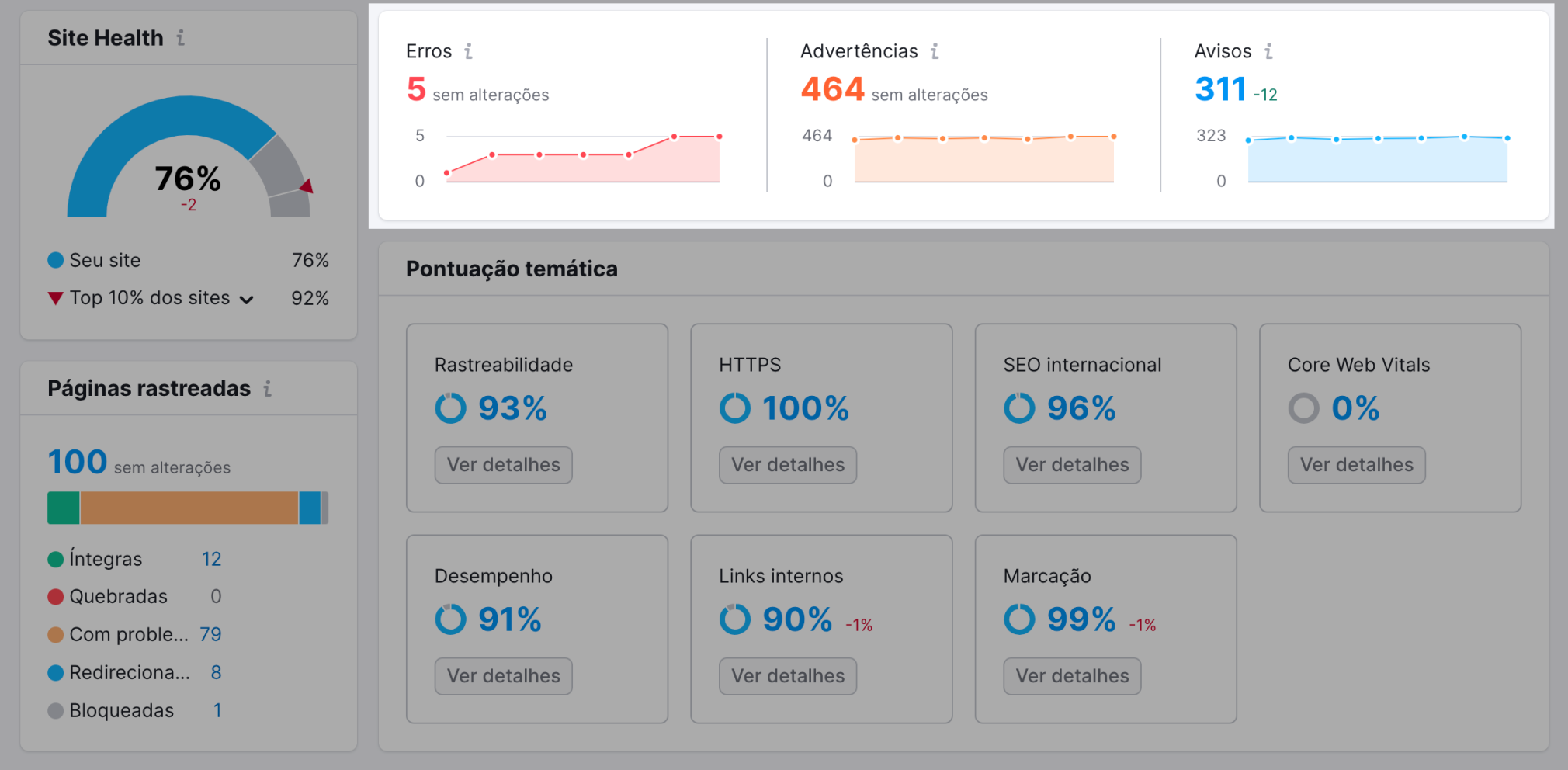Open details for Rastreabilidade score
Viewport: 1568px width, 770px height.
point(503,464)
